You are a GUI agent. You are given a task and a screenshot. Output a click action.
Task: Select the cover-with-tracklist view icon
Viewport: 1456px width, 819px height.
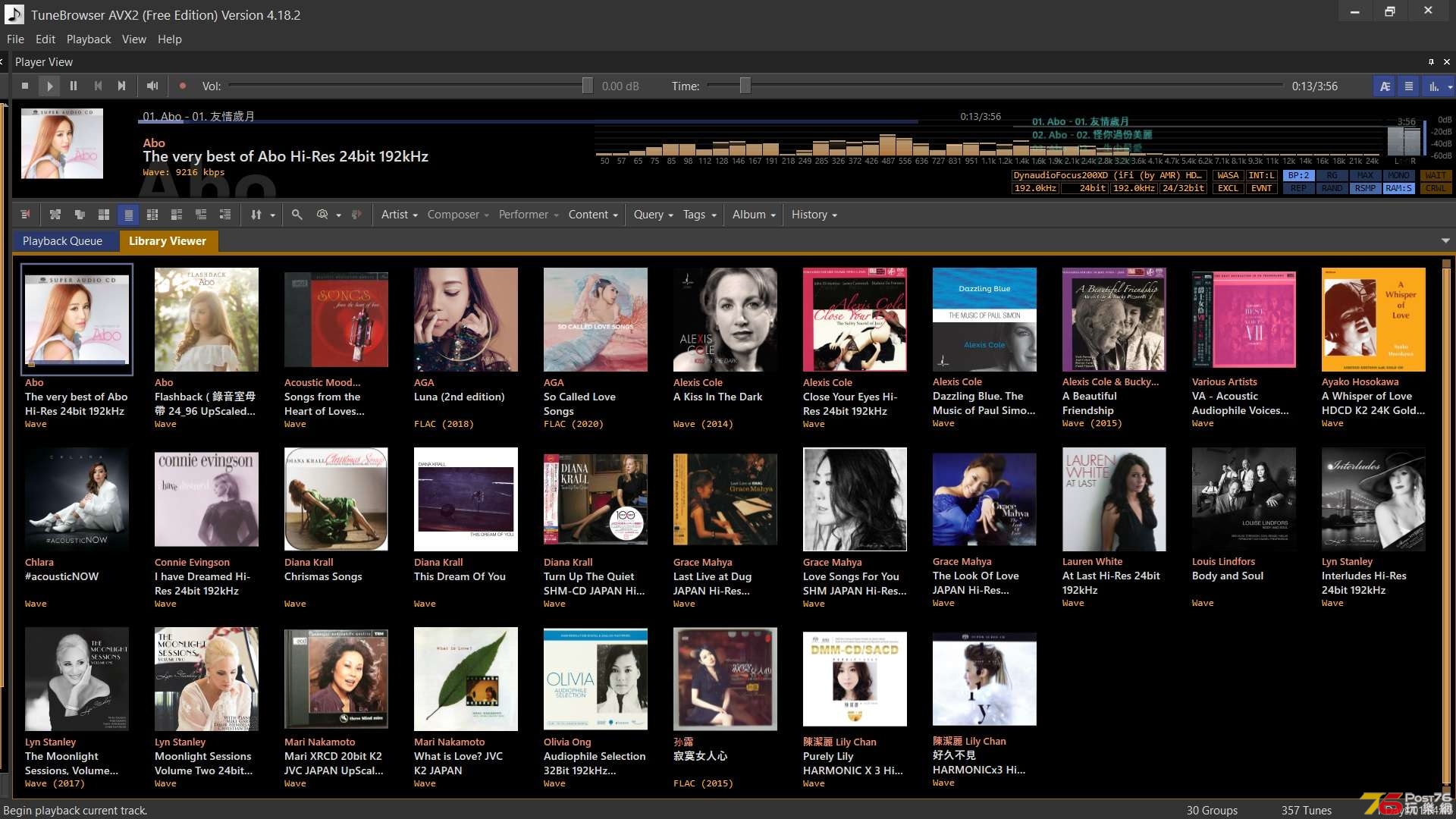[x=201, y=215]
